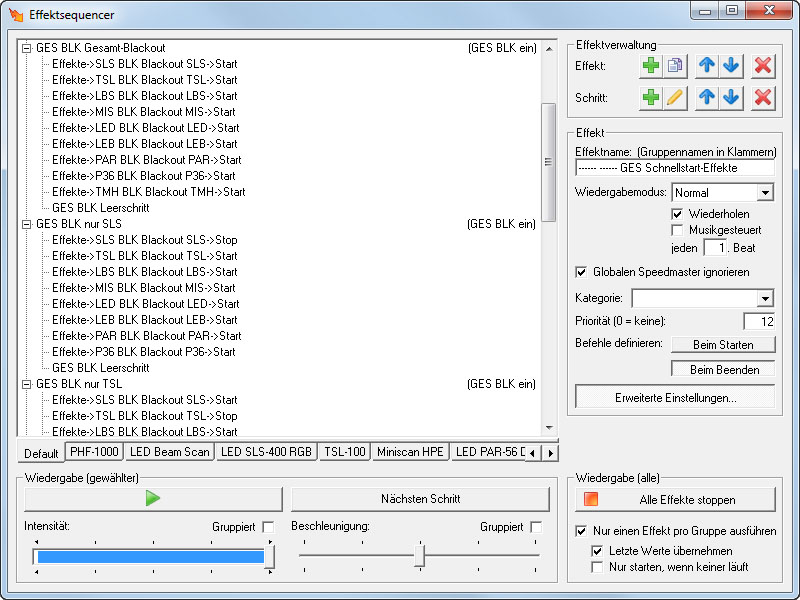The image size is (800, 600).
Task: Click the Priorität input field
Action: pyautogui.click(x=759, y=321)
